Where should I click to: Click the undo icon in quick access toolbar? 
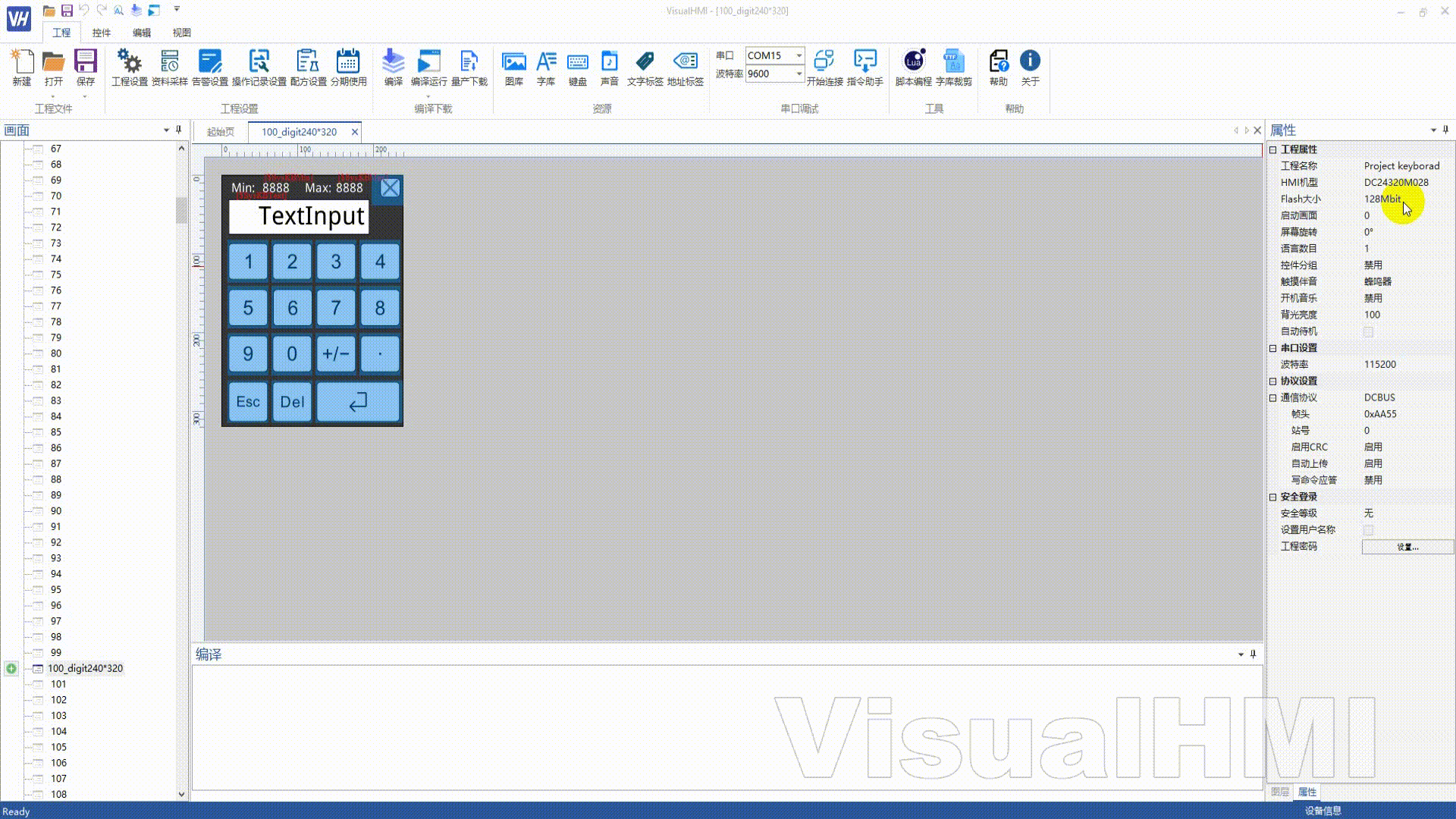click(84, 10)
